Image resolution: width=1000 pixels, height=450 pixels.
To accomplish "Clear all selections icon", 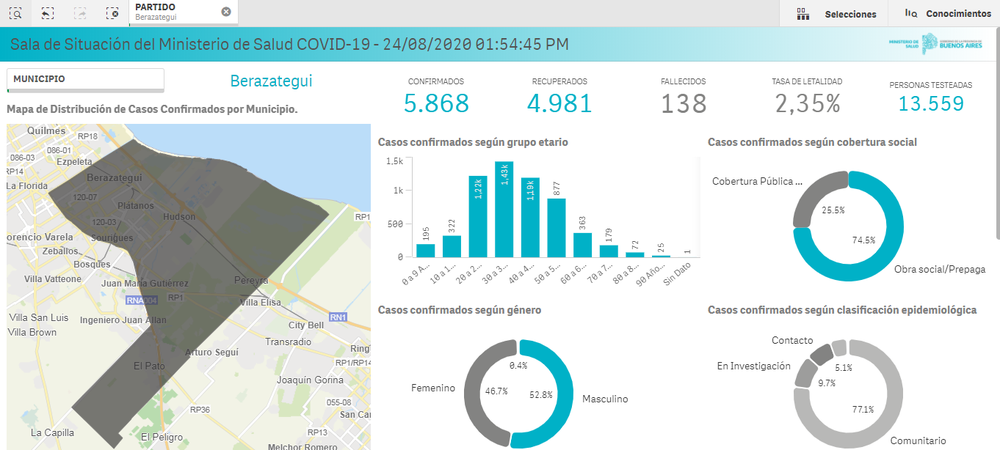I will (x=112, y=13).
